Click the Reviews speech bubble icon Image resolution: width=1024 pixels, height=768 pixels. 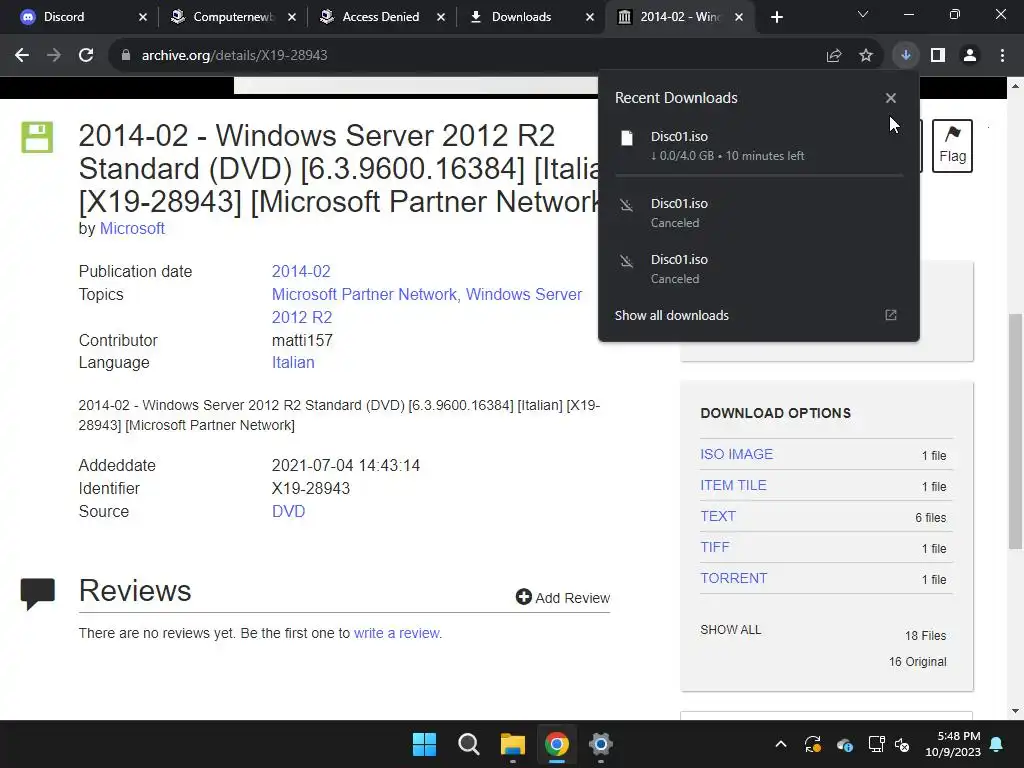pos(37,594)
